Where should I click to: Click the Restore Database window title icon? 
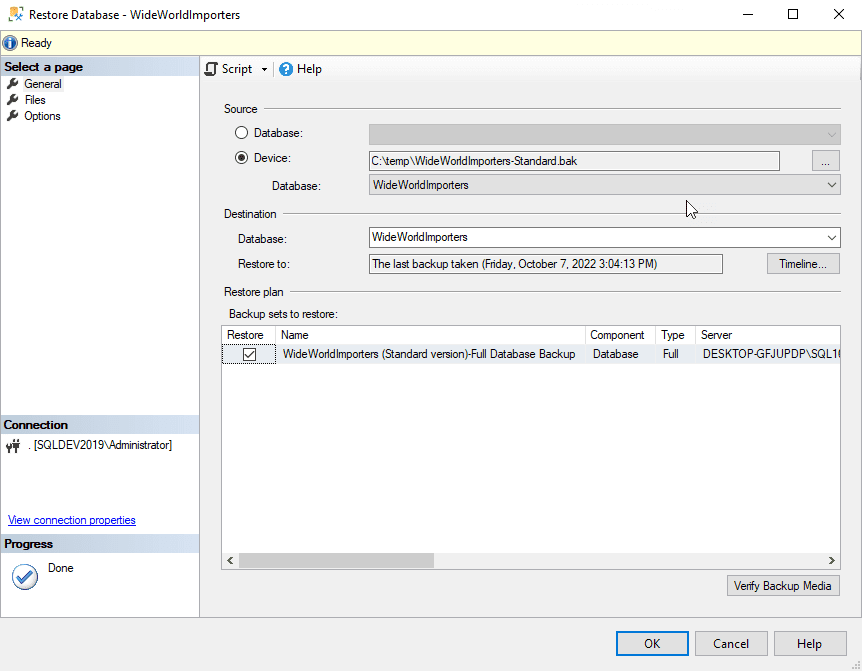tap(16, 14)
